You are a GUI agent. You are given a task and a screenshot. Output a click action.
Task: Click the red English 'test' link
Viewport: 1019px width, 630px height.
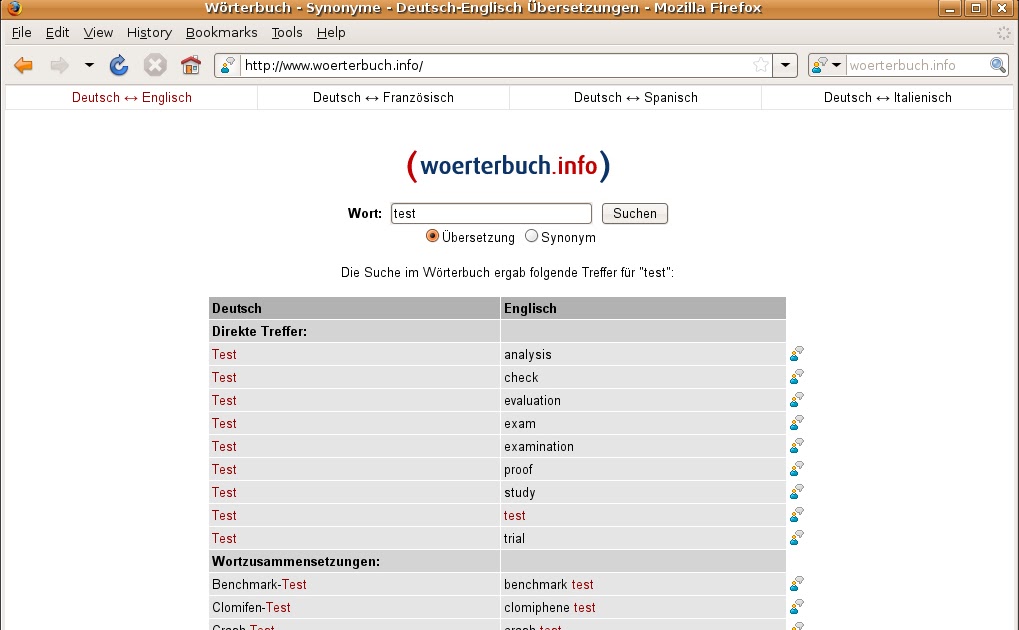pyautogui.click(x=515, y=516)
